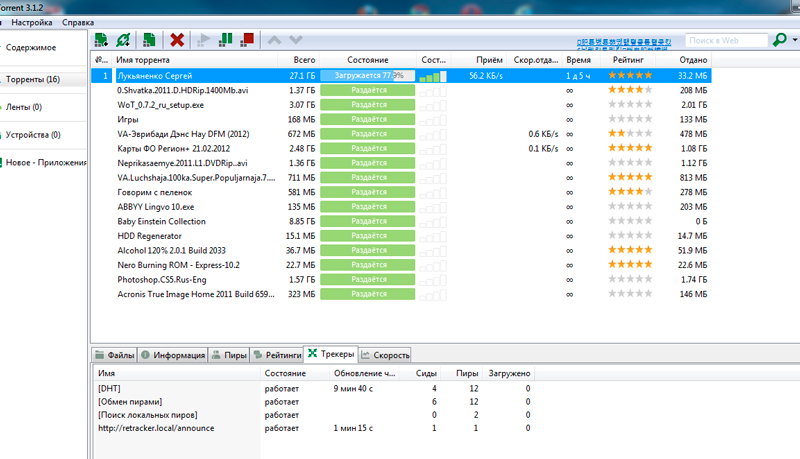Sort by 'Рейтинг' column header
Image resolution: width=800 pixels, height=459 pixels.
[x=629, y=60]
